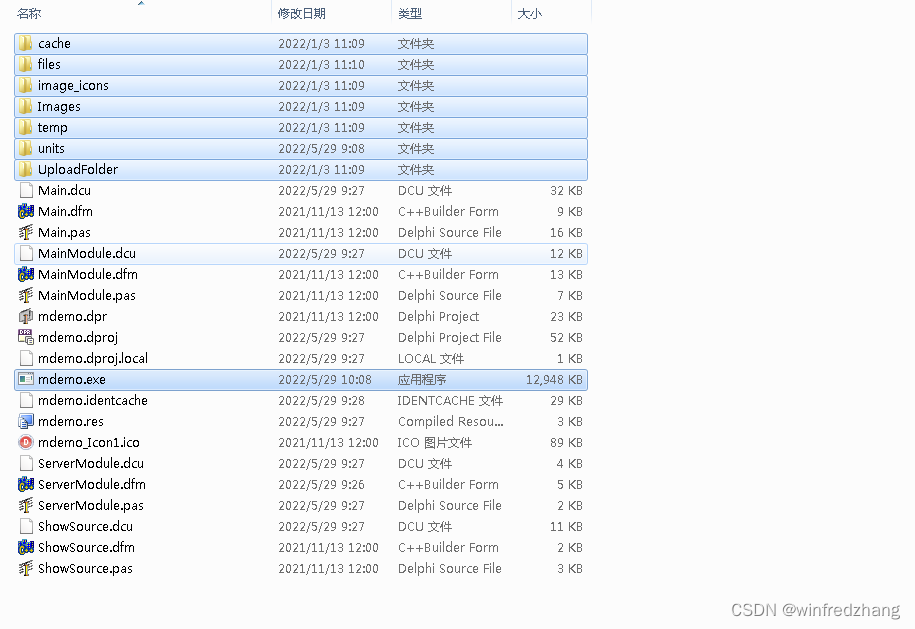Select the name image_icons
915x629 pixels.
[x=73, y=86]
